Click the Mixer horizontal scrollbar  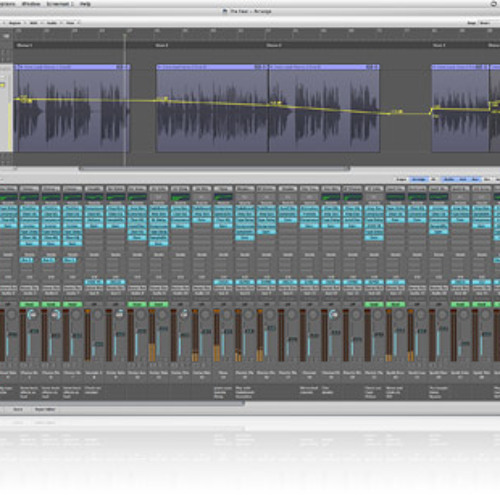coord(122,403)
